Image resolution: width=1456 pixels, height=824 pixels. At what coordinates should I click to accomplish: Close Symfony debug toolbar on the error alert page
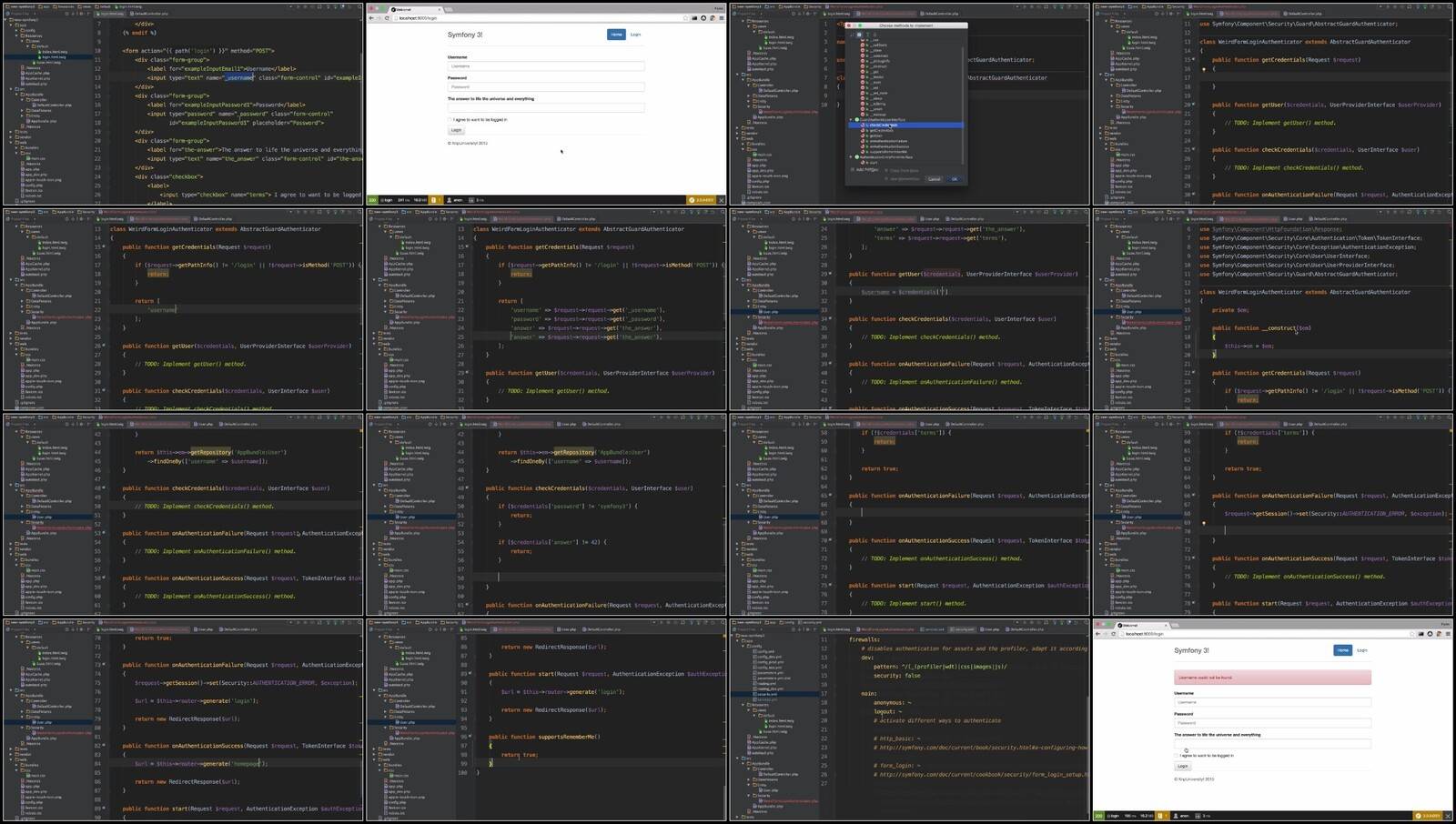(1448, 816)
